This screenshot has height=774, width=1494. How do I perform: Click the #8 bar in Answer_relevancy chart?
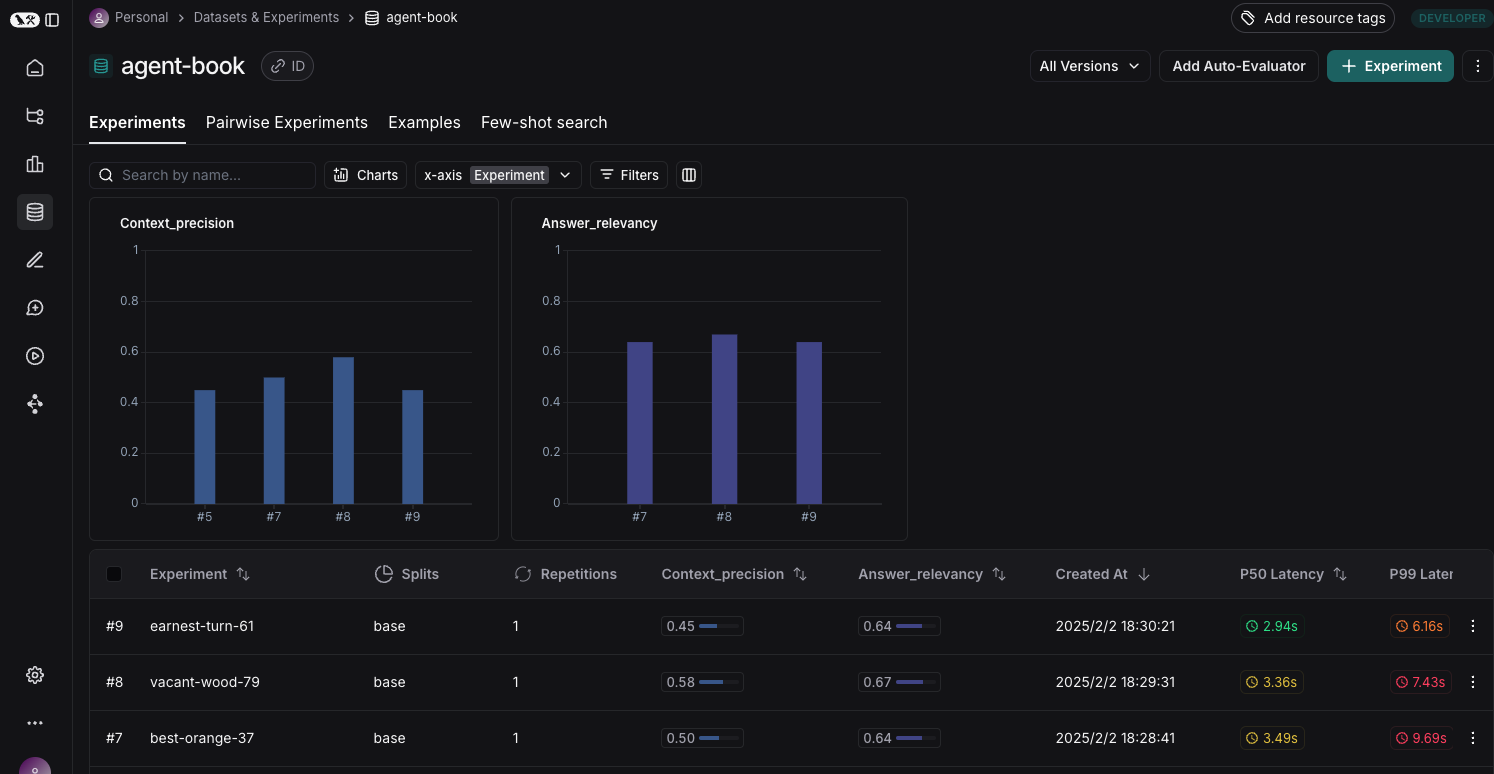click(724, 419)
